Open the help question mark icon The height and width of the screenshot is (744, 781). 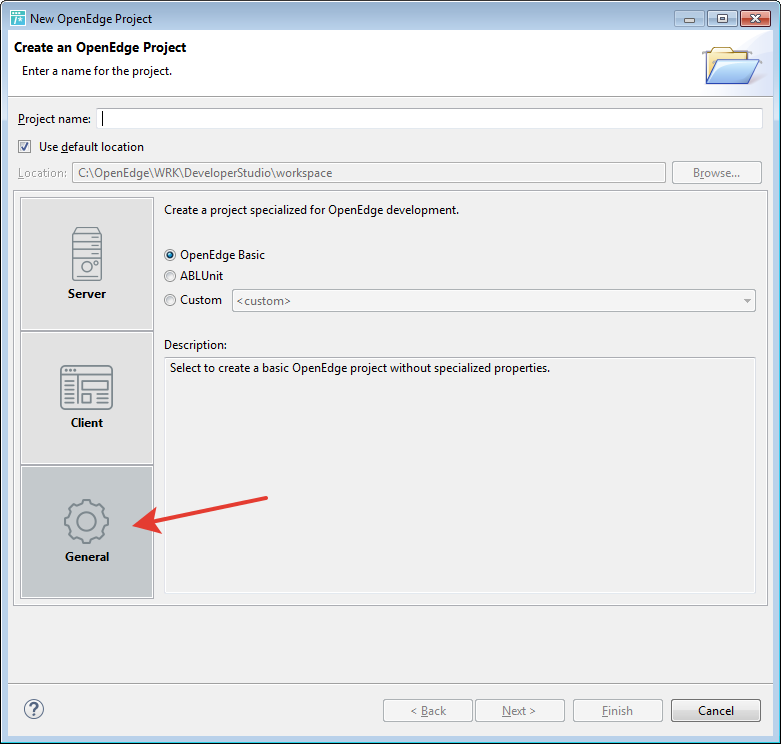coord(34,709)
